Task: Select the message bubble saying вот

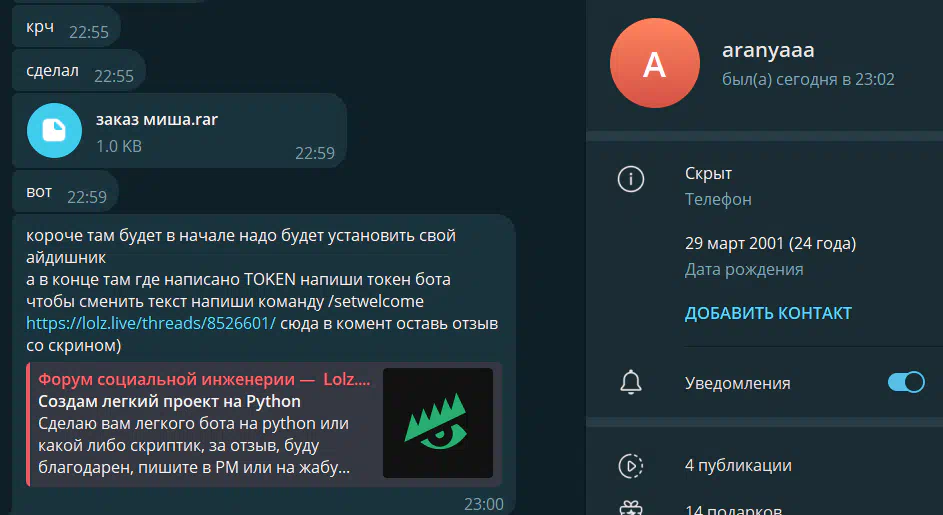Action: (65, 192)
